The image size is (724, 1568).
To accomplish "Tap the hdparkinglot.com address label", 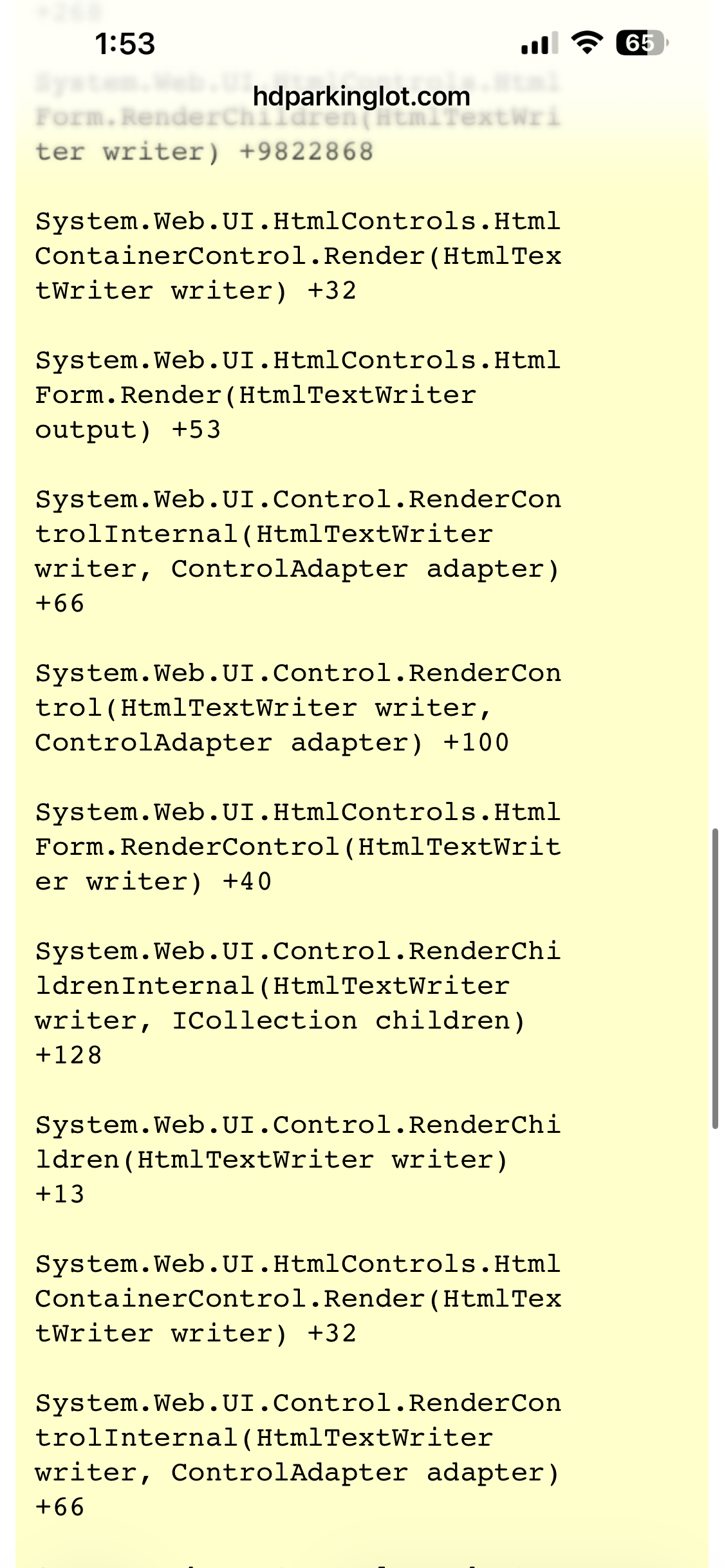I will pos(362,97).
